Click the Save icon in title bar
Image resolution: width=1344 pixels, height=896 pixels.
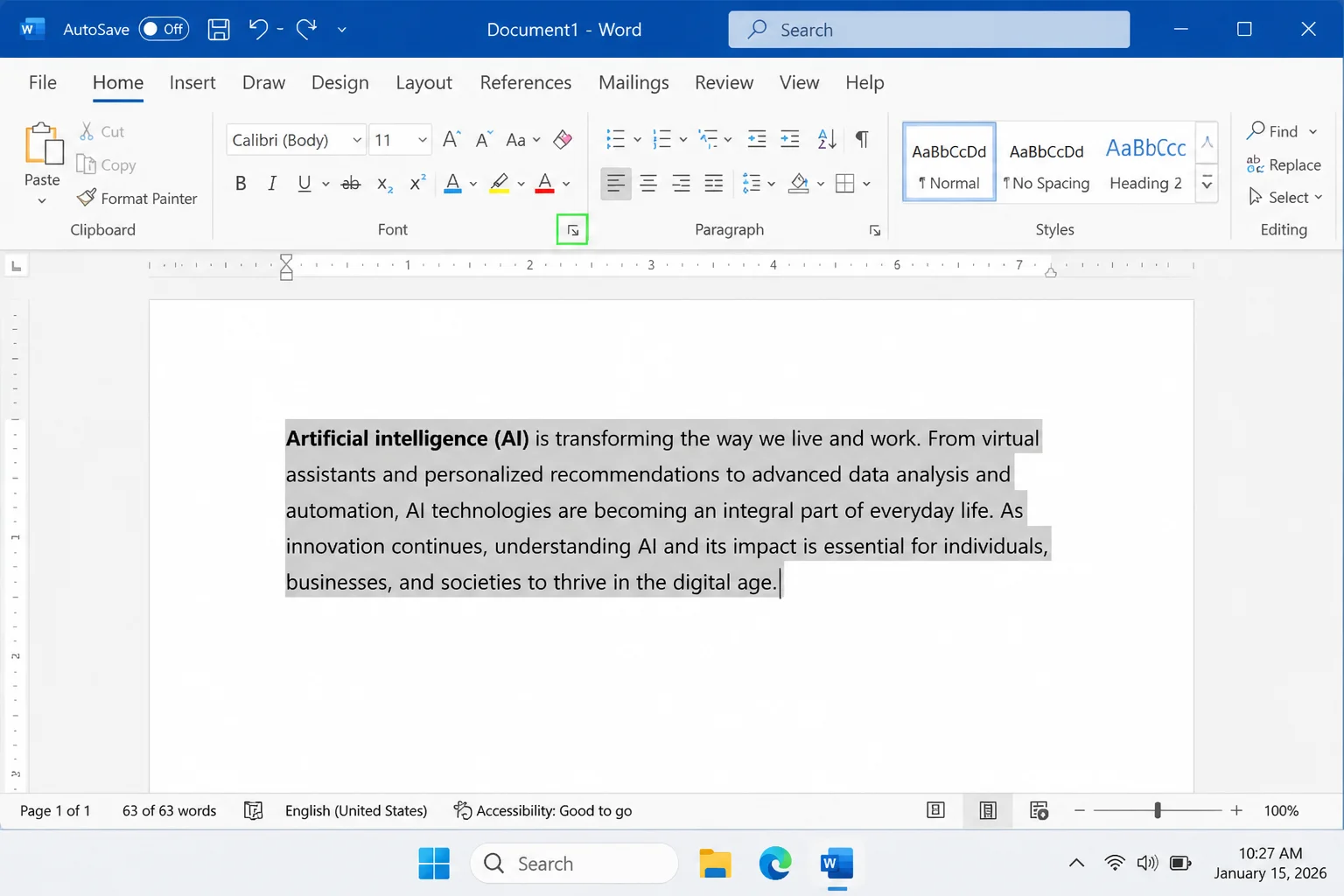point(219,30)
